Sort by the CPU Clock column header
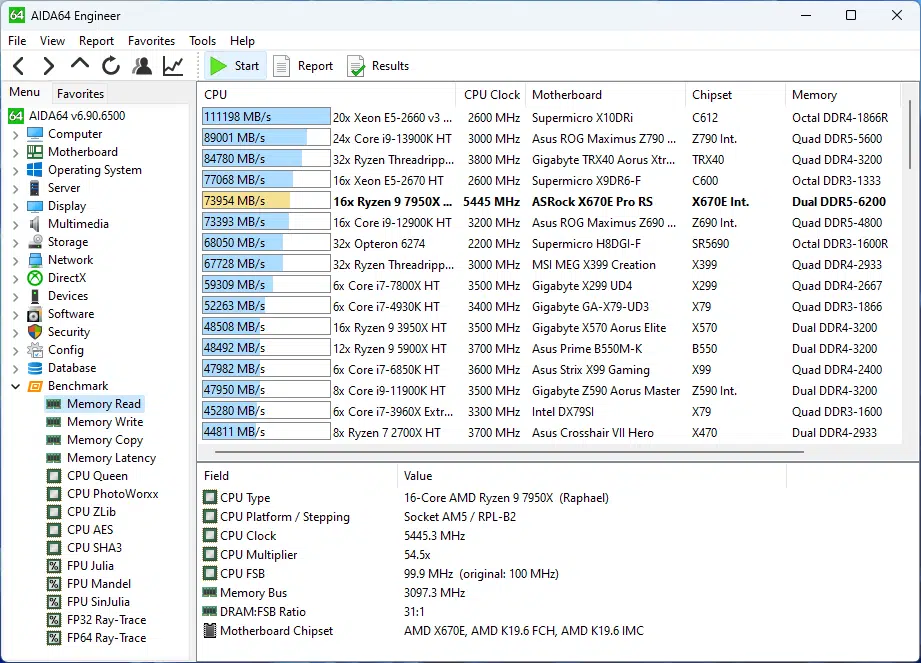Screen dimensions: 921x663 [490, 95]
